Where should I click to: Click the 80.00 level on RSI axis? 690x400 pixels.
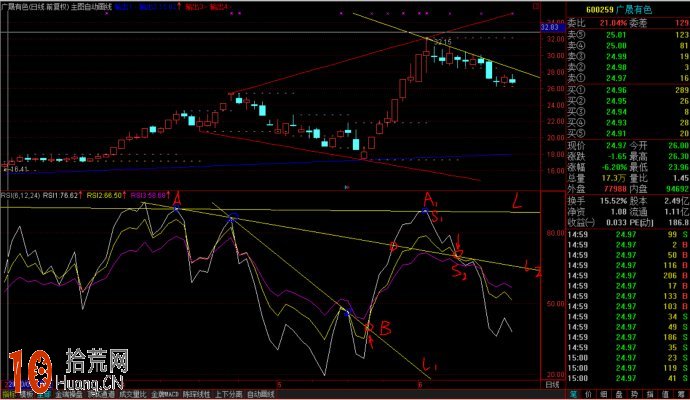tap(555, 233)
